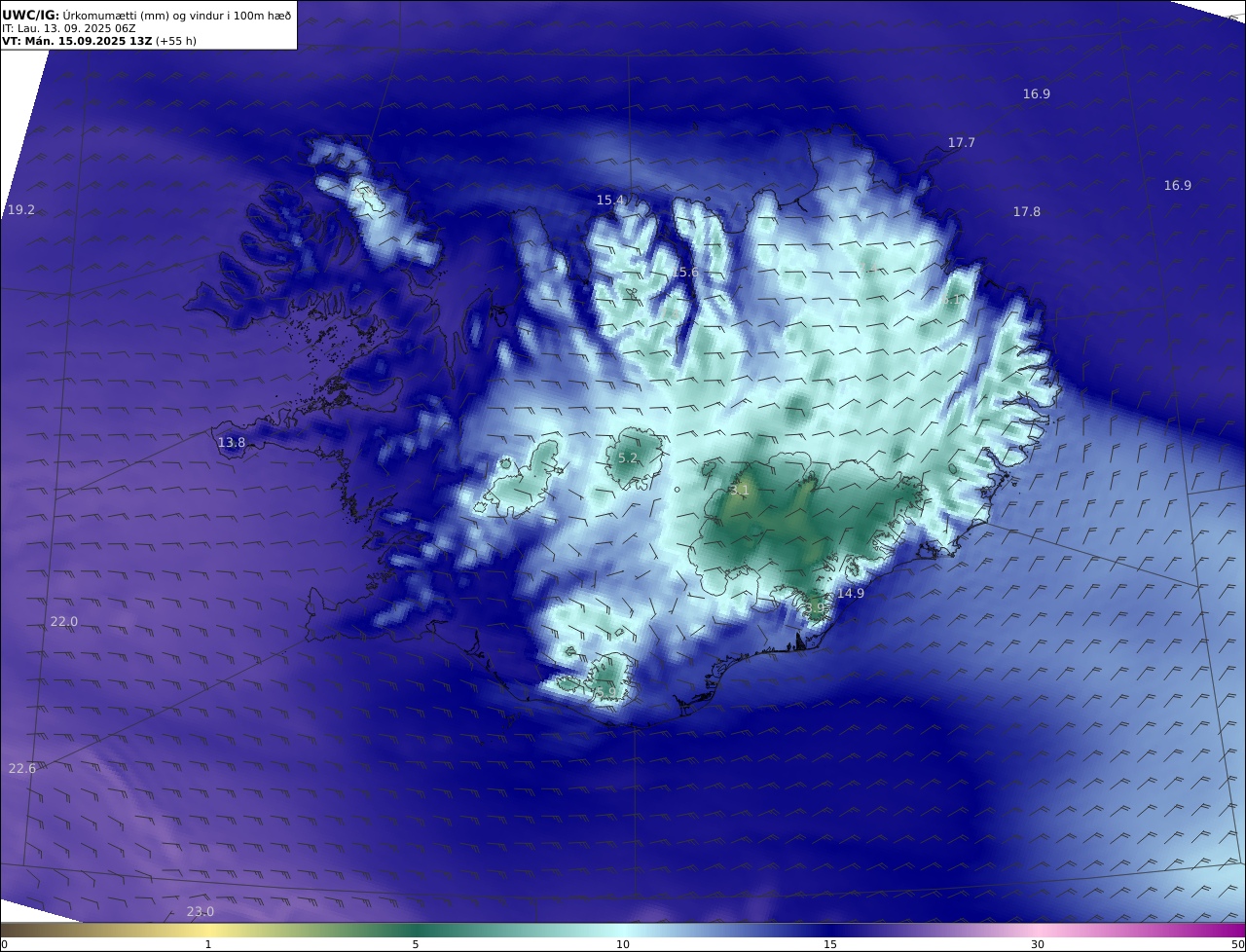The height and width of the screenshot is (952, 1246).
Task: Click the '(+55 h)' forecast offset text
Action: (175, 41)
